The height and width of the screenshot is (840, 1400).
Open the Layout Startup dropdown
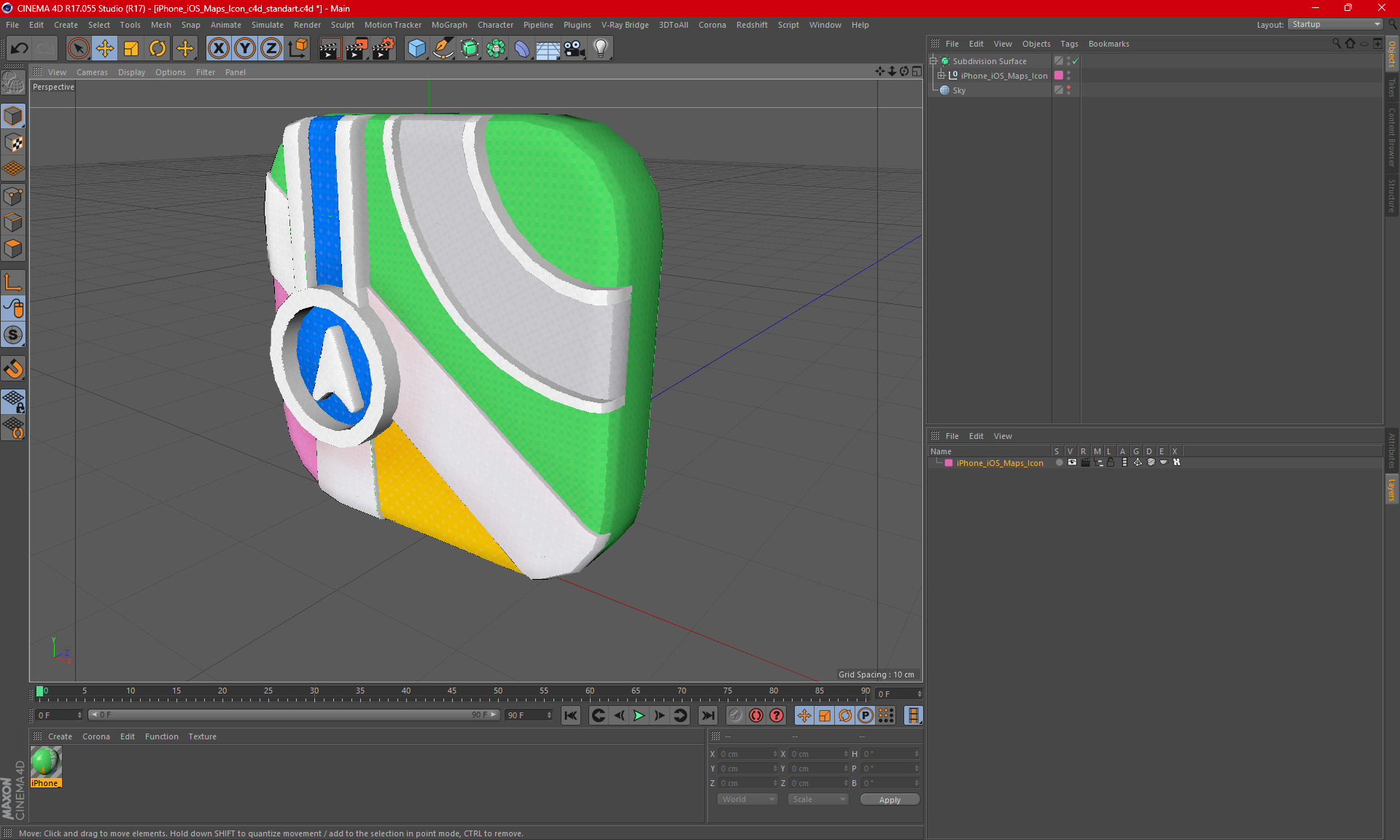pos(1335,24)
